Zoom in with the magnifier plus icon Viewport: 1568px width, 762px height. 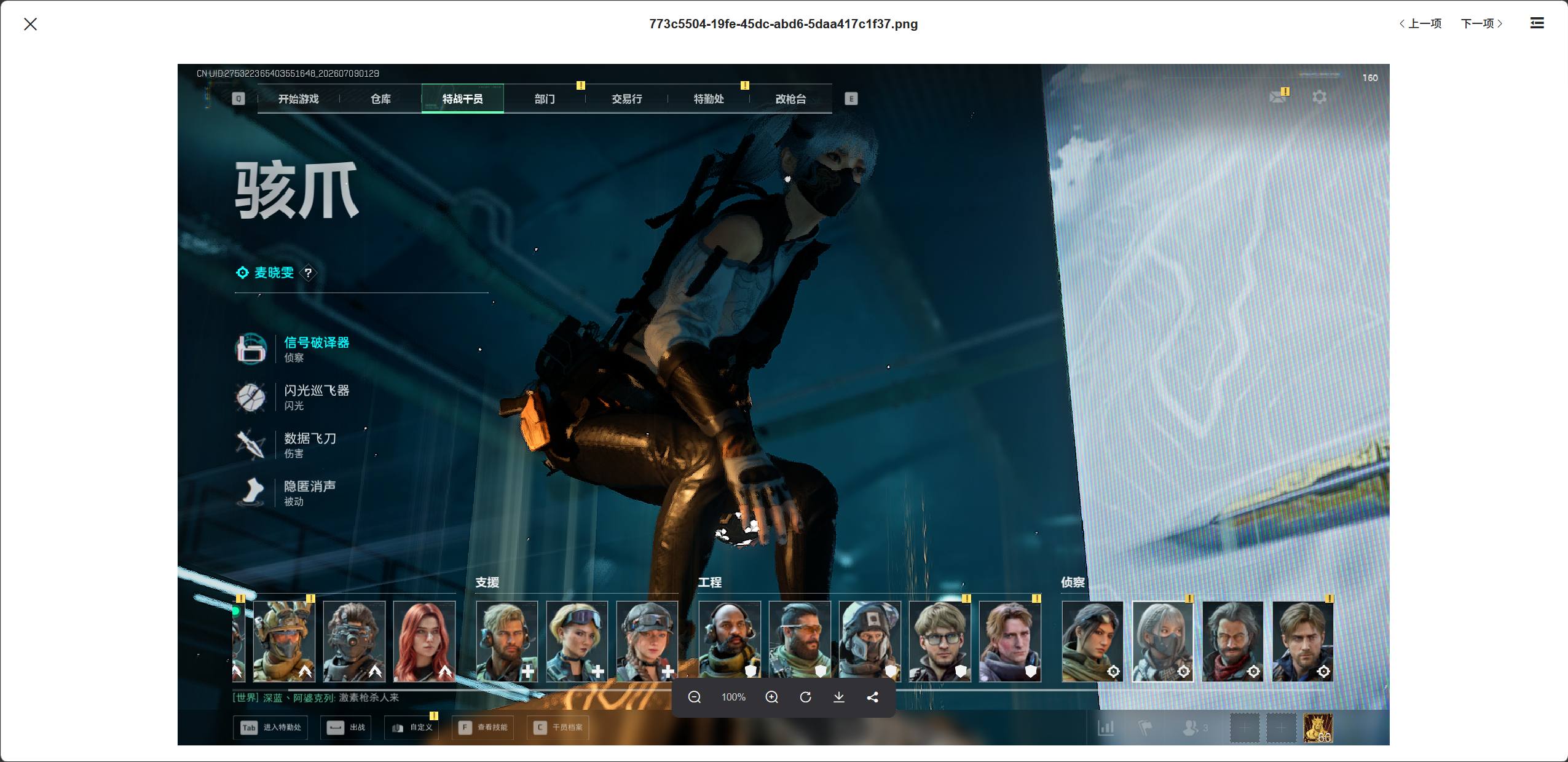click(x=771, y=697)
